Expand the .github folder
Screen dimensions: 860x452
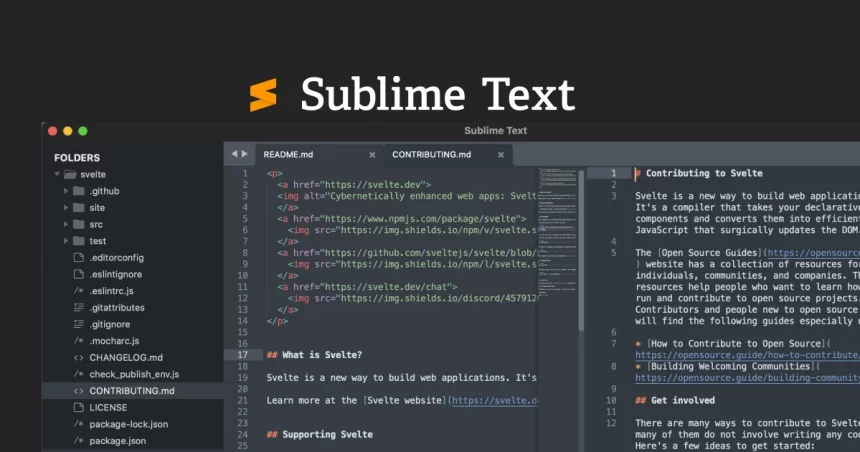(66, 191)
